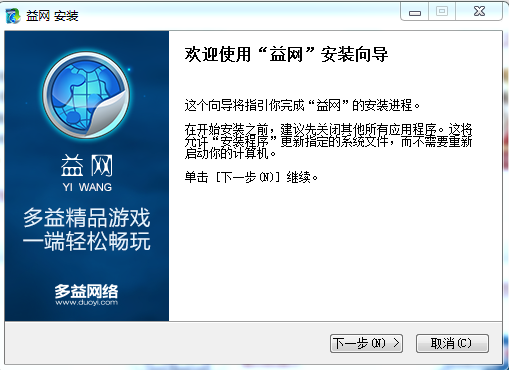The image size is (509, 370).
Task: Cancel installation with 取消(C) button
Action: [x=452, y=343]
